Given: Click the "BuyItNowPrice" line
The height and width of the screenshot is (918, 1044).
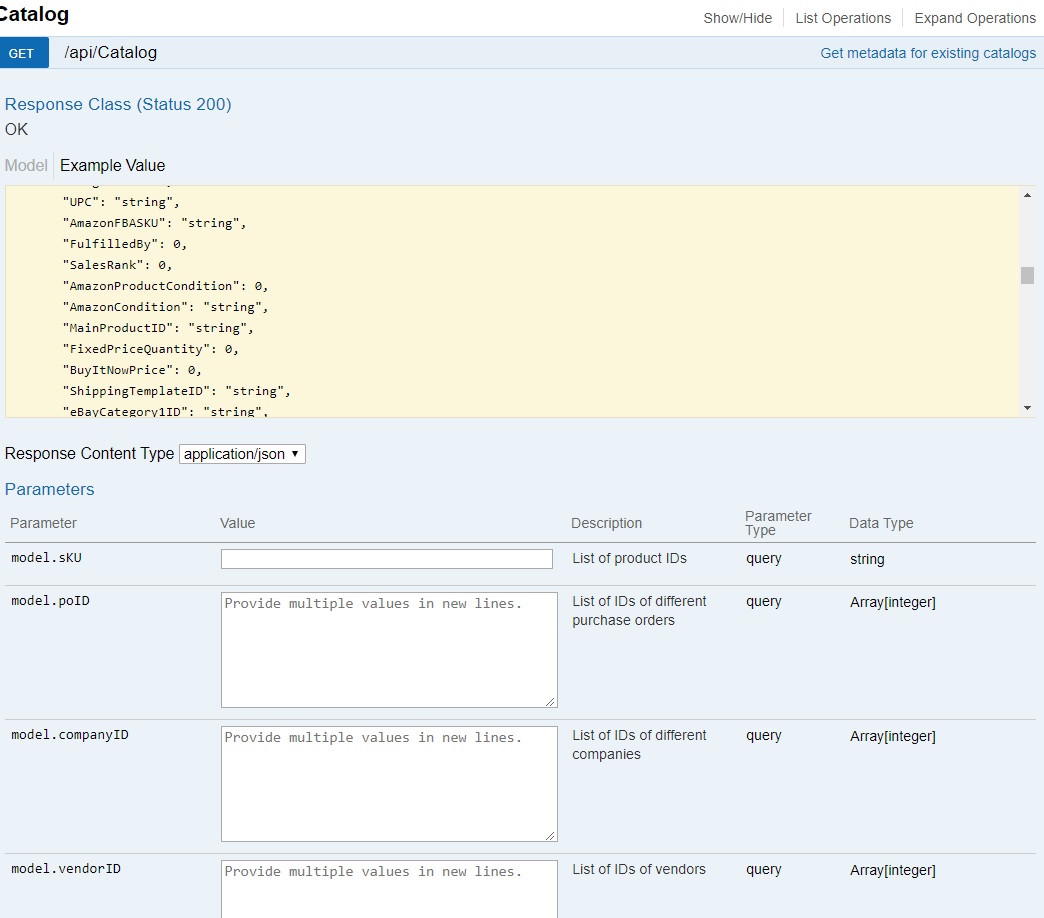Looking at the screenshot, I should pos(132,370).
